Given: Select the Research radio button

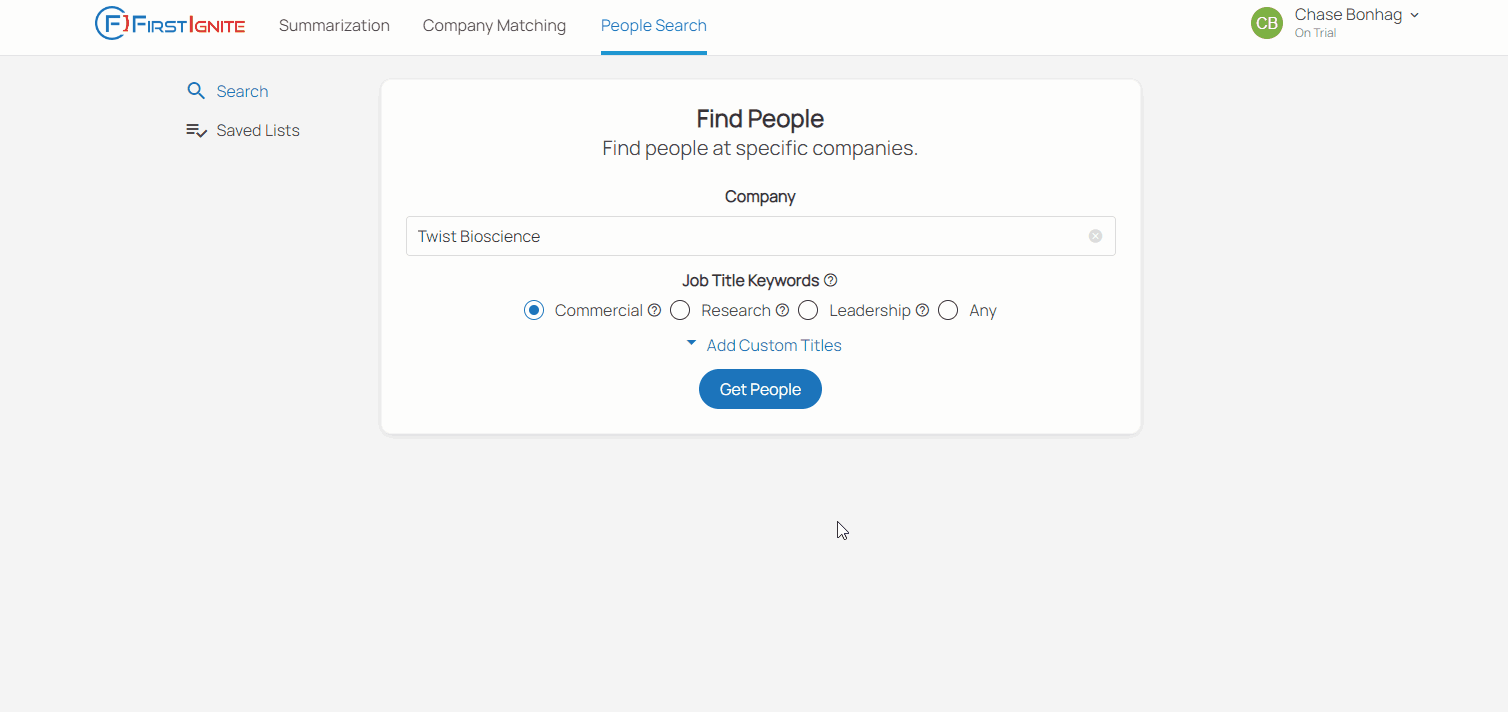Looking at the screenshot, I should pos(680,310).
